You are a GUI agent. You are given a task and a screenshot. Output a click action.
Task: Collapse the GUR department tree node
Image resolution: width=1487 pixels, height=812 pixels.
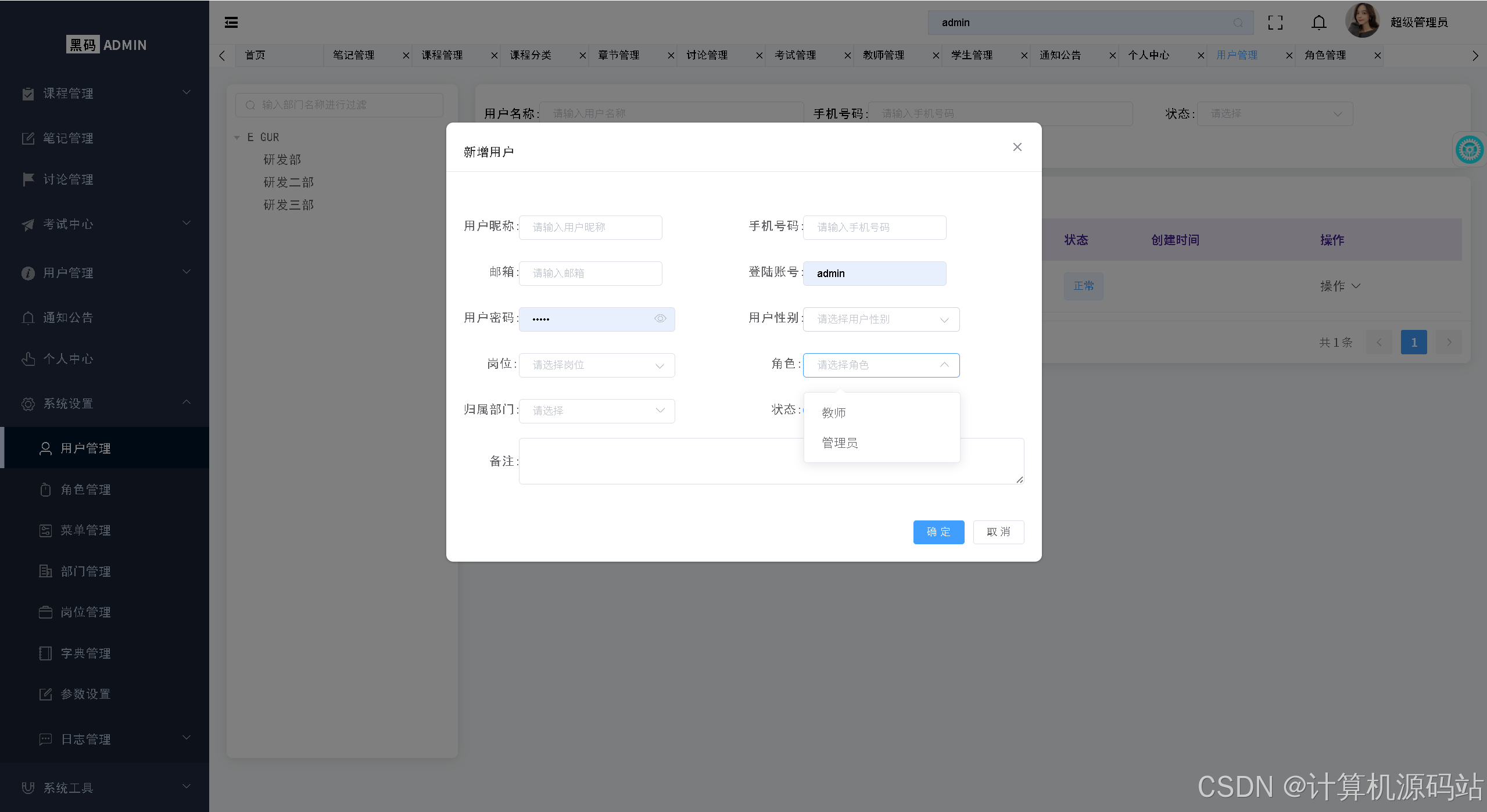tap(237, 137)
